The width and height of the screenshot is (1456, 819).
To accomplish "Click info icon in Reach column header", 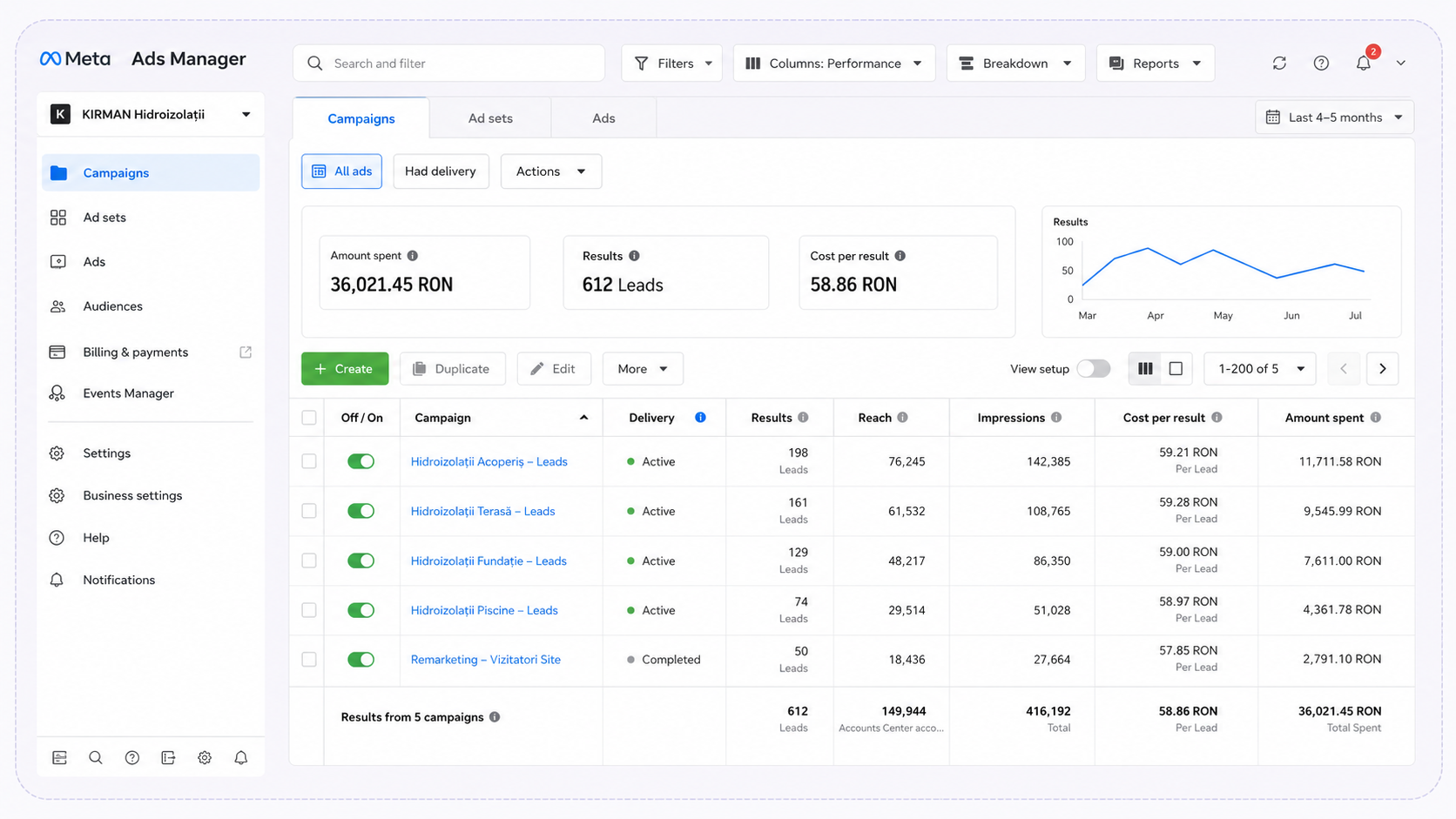I will coord(903,418).
